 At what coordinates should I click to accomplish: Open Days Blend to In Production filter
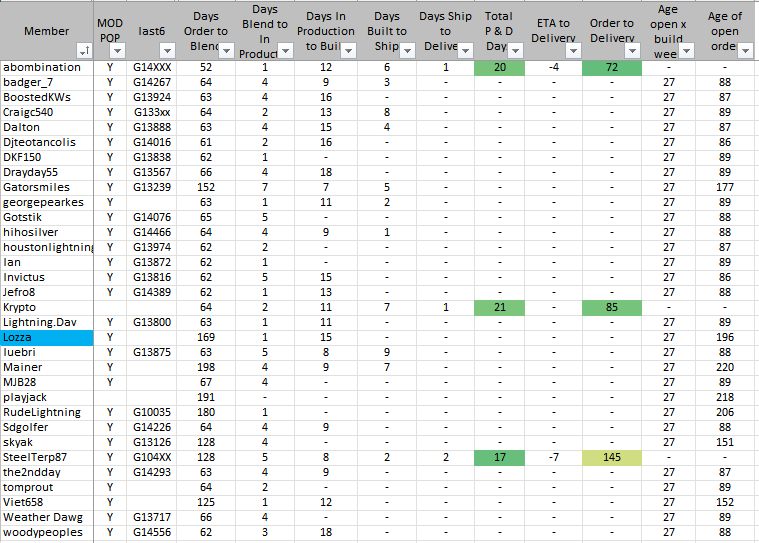[284, 51]
